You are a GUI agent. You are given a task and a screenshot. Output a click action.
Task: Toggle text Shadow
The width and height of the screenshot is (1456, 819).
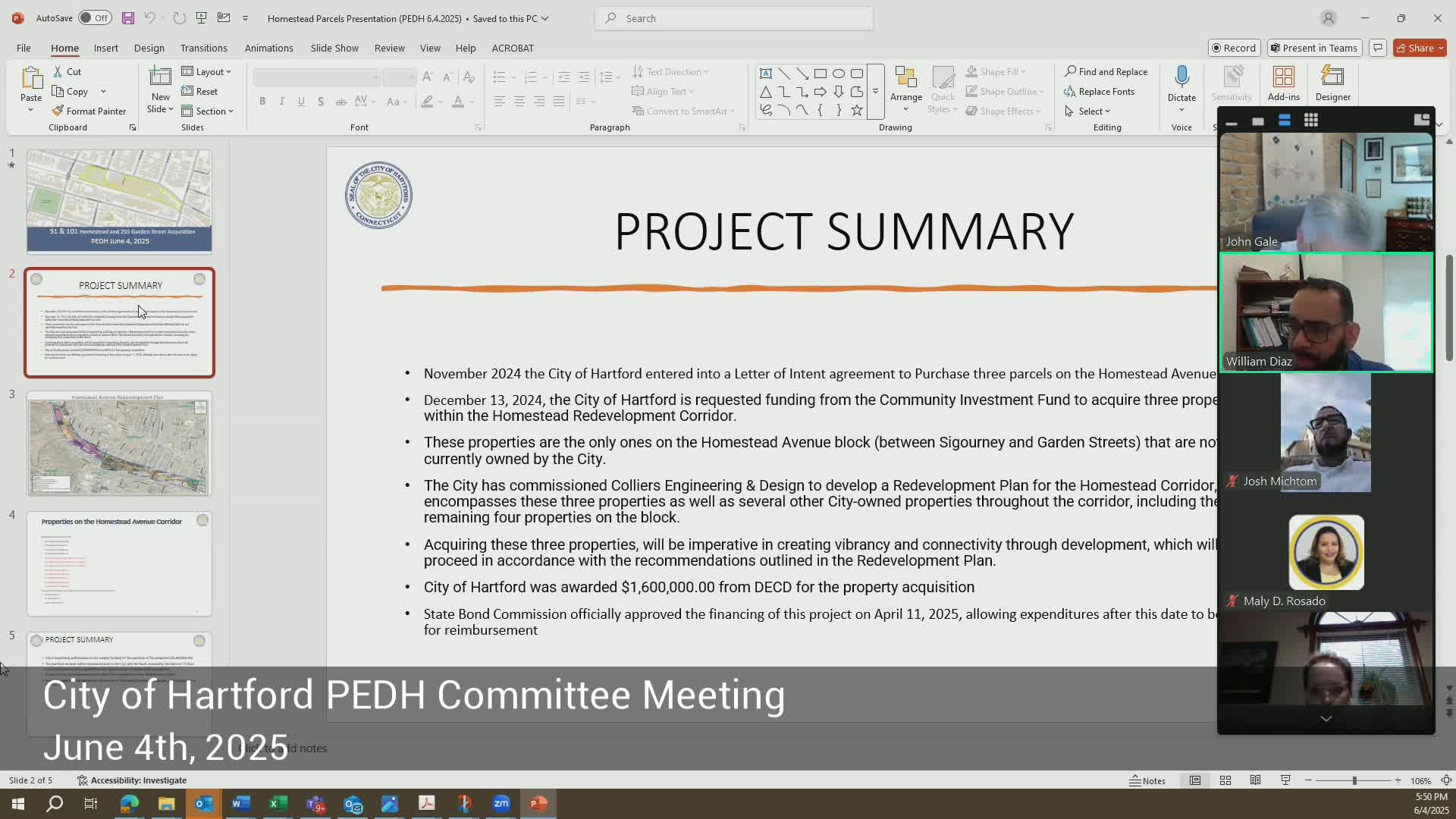322,101
